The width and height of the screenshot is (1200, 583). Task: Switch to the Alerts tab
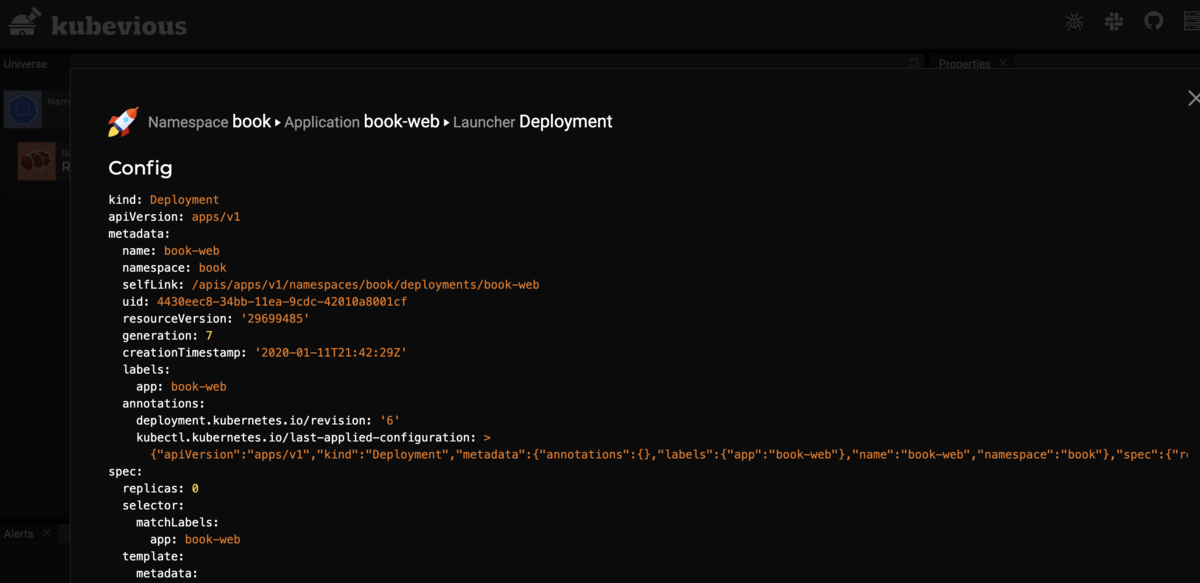point(19,534)
